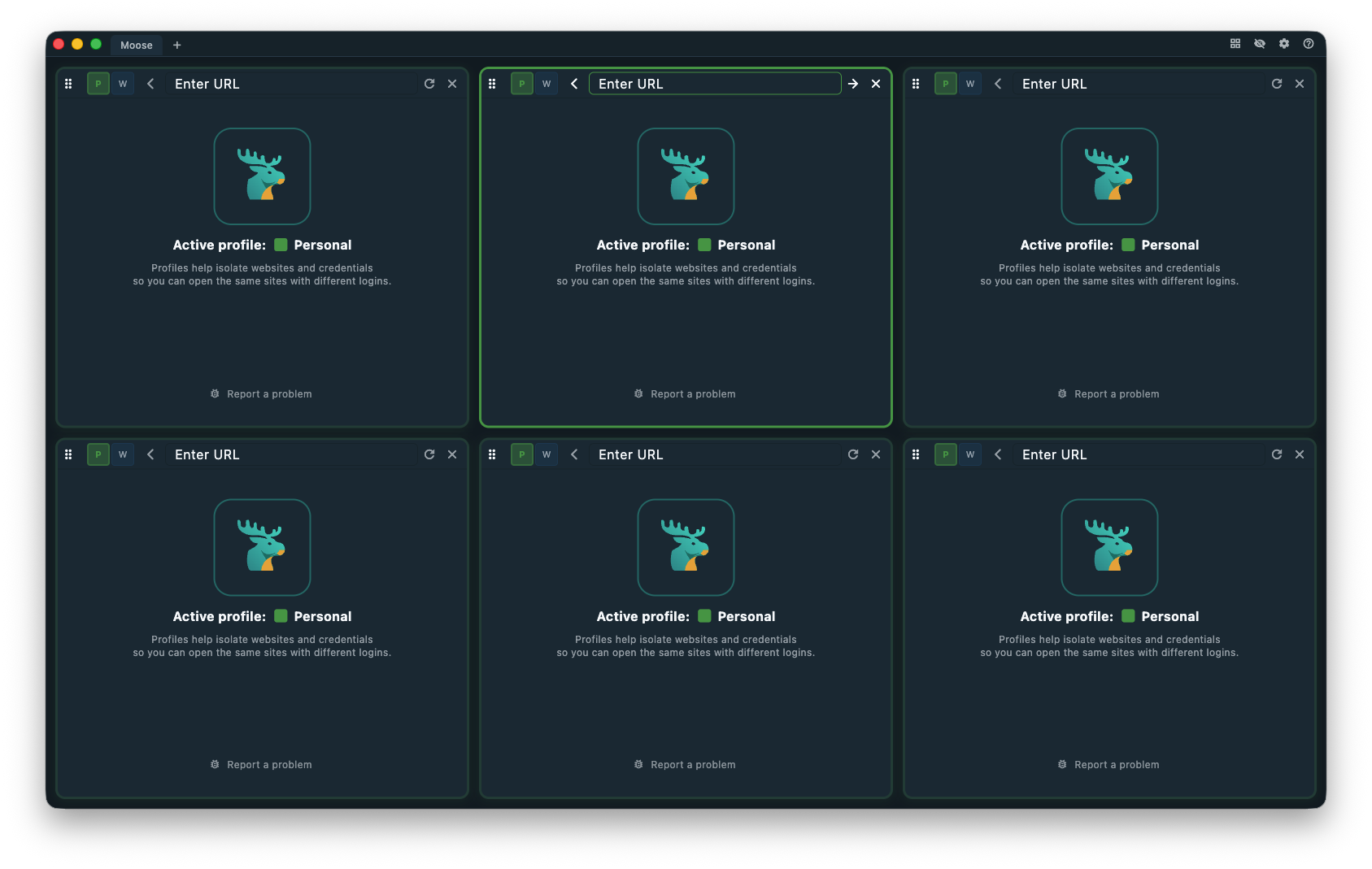The width and height of the screenshot is (1372, 869).
Task: Click Report a problem in the bottom-left pane
Action: pos(261,764)
